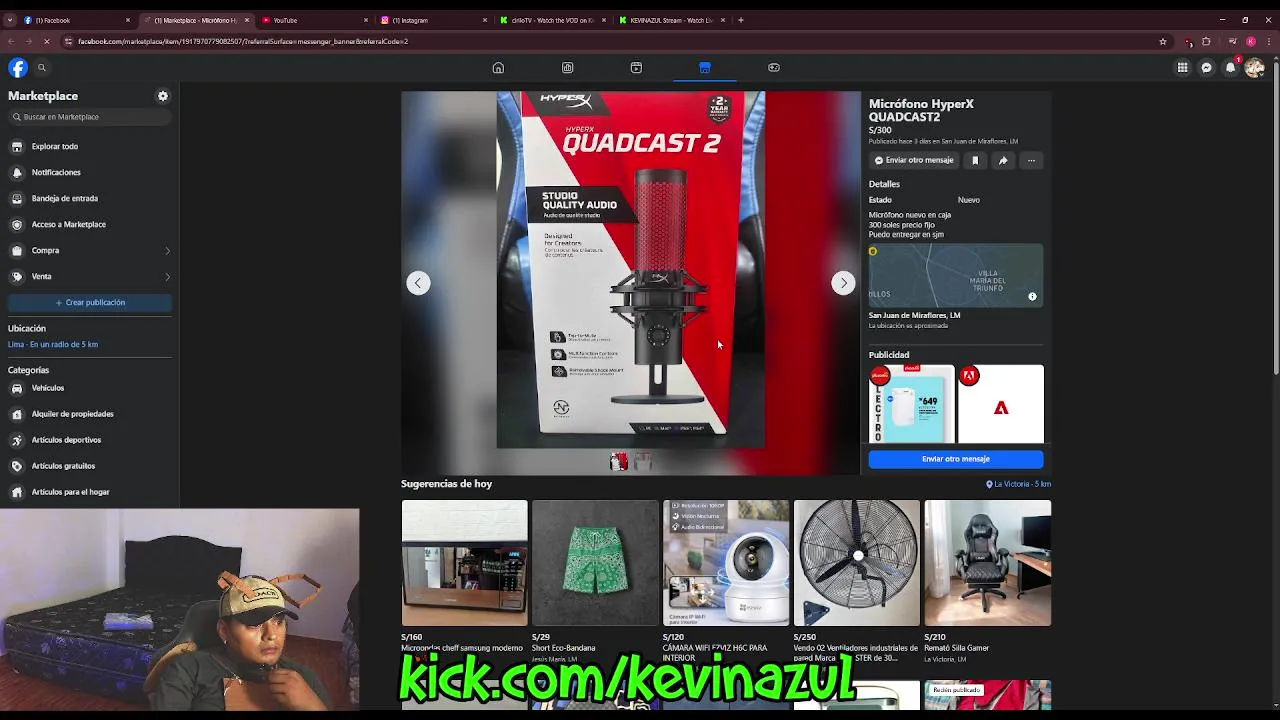Open Explorar todo in sidebar
1280x720 pixels.
click(x=90, y=146)
